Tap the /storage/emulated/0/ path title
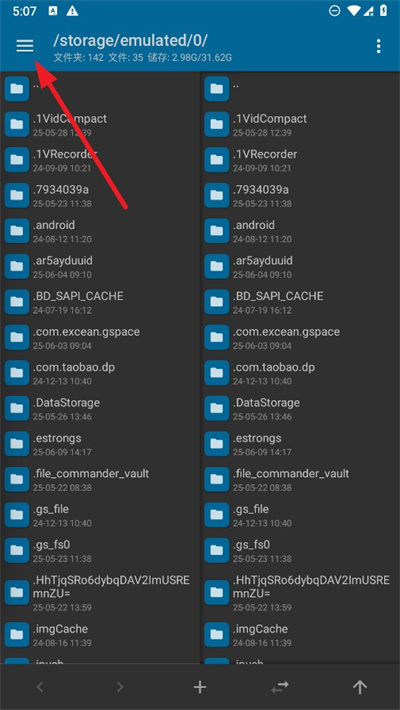Image resolution: width=400 pixels, height=710 pixels. 130,41
